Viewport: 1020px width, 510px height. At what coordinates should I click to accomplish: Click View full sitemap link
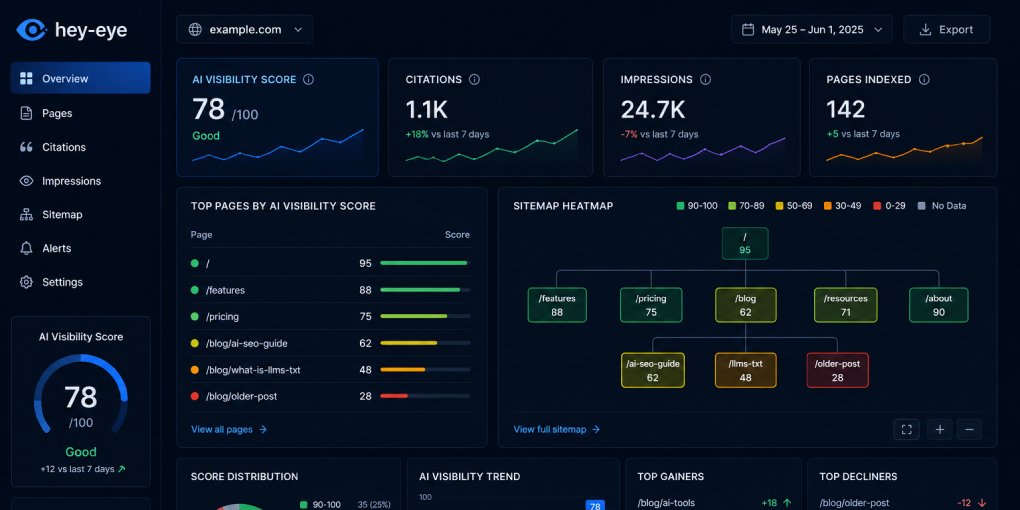tap(557, 429)
